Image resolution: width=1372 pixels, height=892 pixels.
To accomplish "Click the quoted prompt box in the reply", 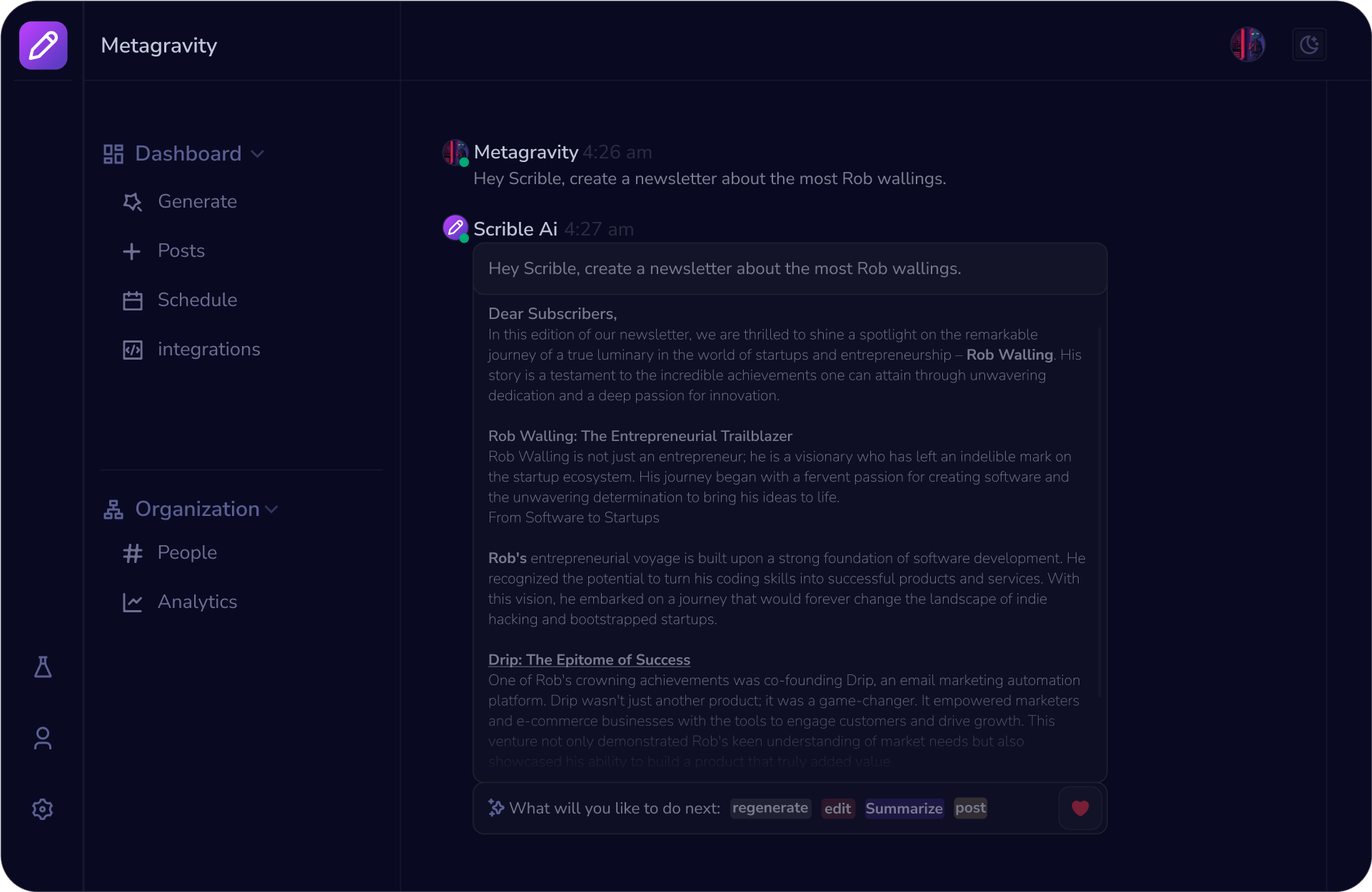I will [x=790, y=269].
